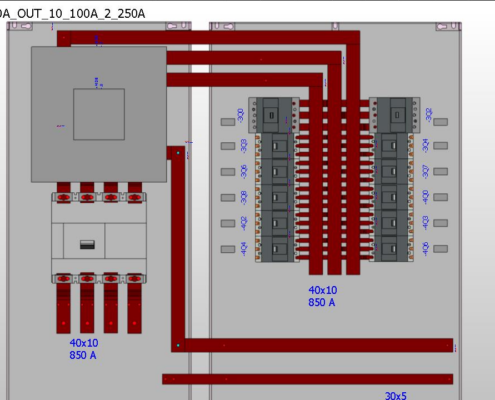Image resolution: width=495 pixels, height=400 pixels.
Task: Click the breaker beside label -3Q8
Action: click(x=275, y=197)
